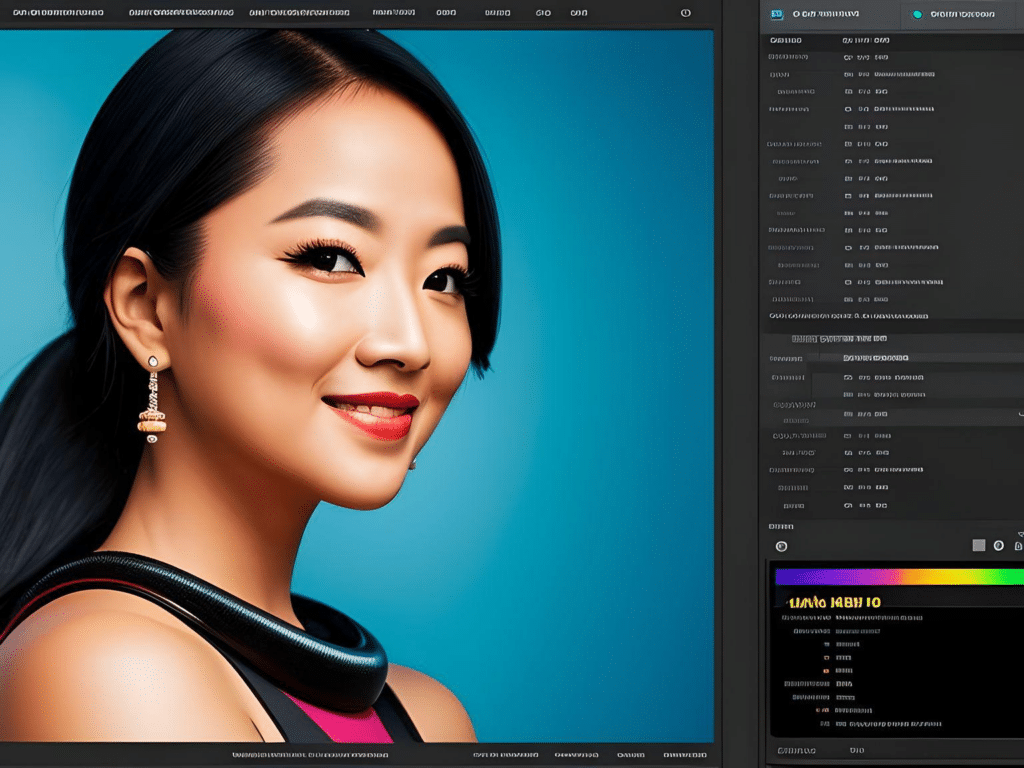Click the circle icon in the fourth property row

coord(848,108)
